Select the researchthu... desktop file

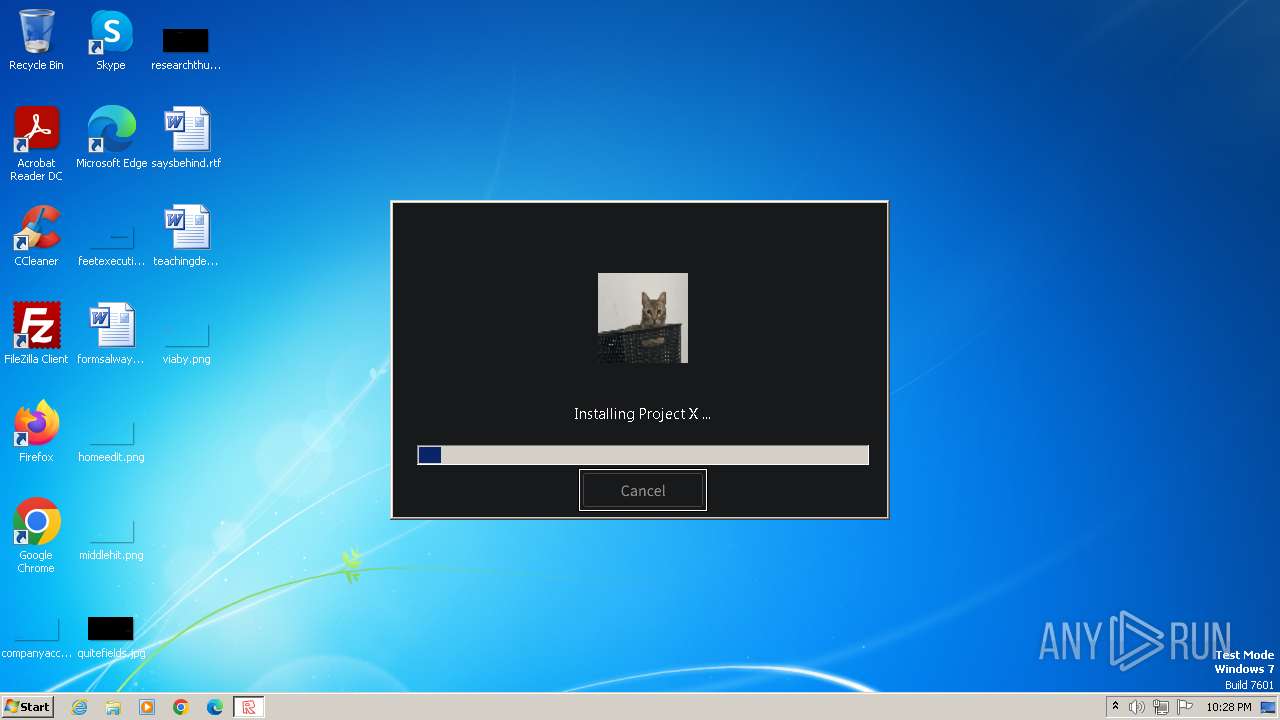186,48
